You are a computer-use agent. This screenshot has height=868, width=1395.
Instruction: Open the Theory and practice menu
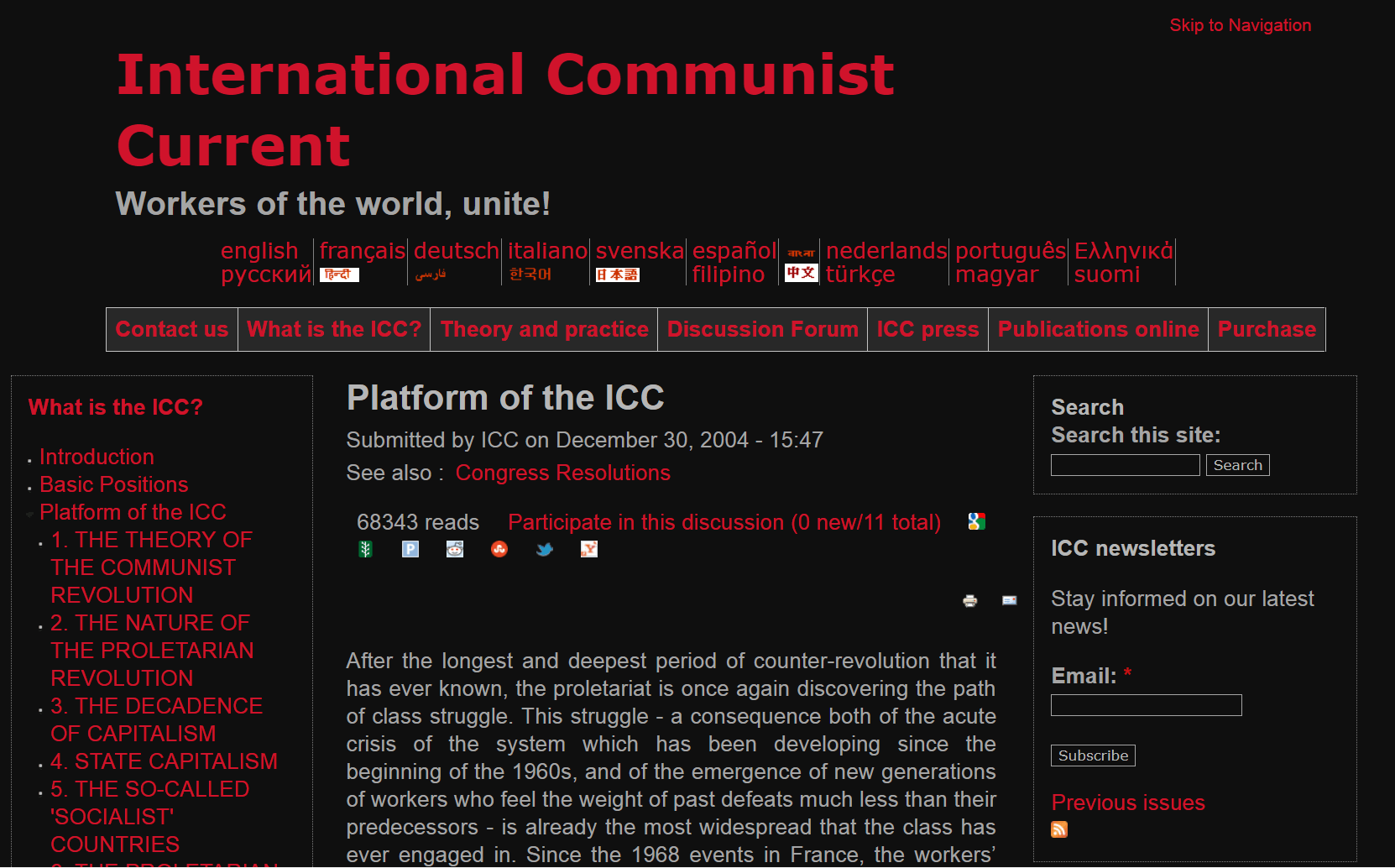544,329
